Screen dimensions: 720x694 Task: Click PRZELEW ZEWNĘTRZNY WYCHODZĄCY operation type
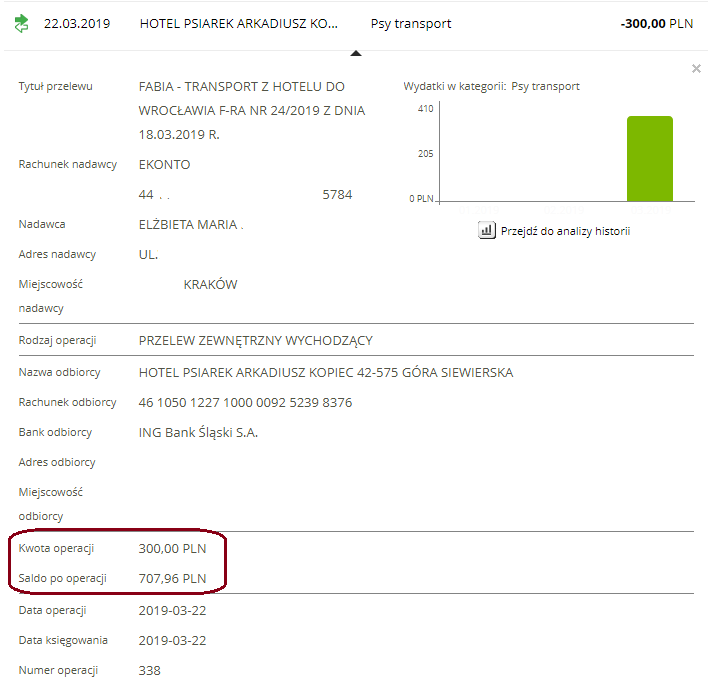pos(255,341)
